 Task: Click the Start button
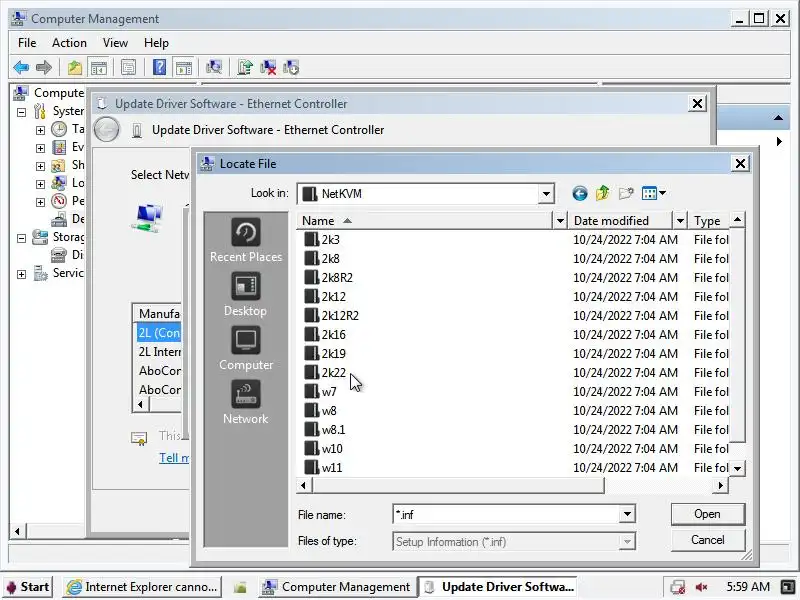(29, 587)
